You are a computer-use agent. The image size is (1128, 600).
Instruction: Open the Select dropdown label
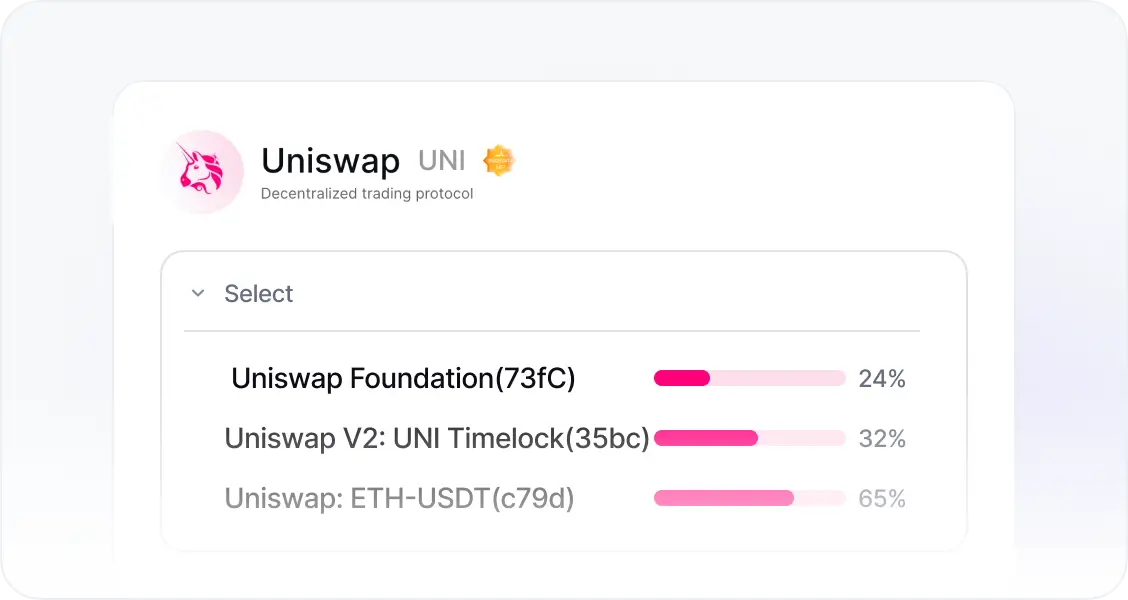(259, 294)
